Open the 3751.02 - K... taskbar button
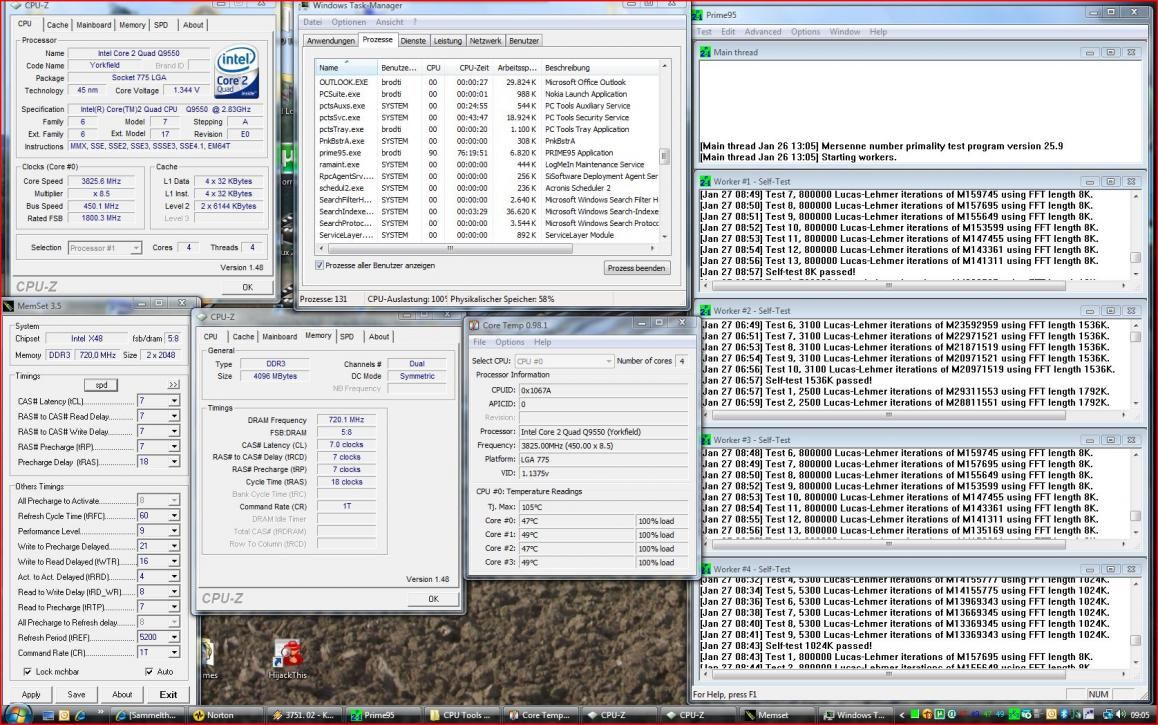This screenshot has width=1158, height=725. pyautogui.click(x=304, y=715)
